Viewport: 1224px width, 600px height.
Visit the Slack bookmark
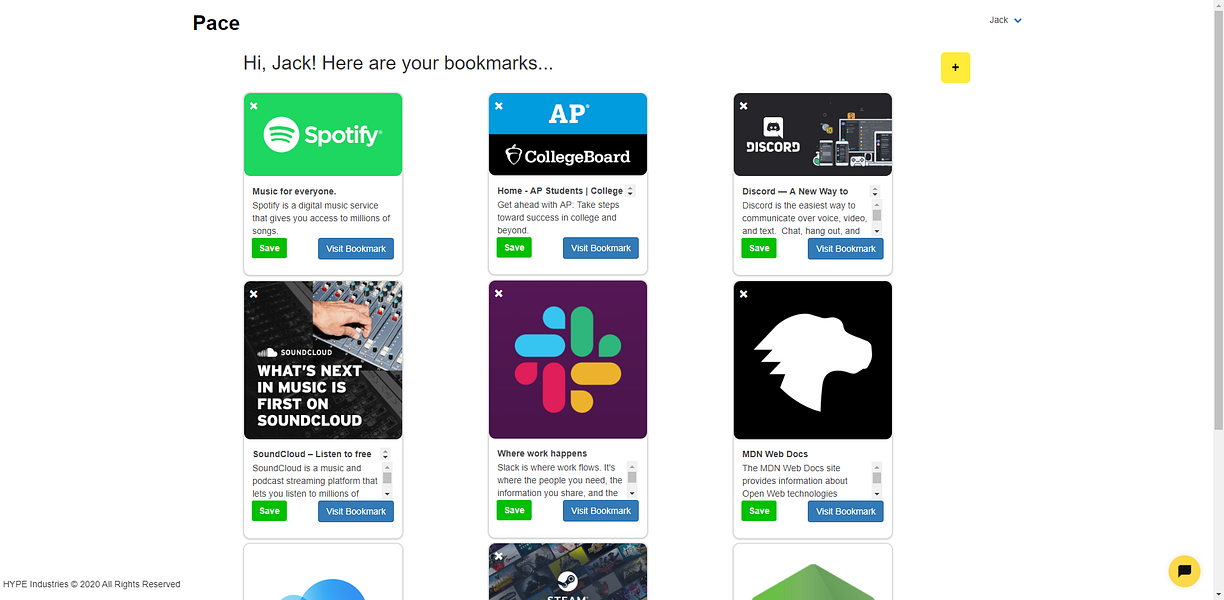[601, 512]
